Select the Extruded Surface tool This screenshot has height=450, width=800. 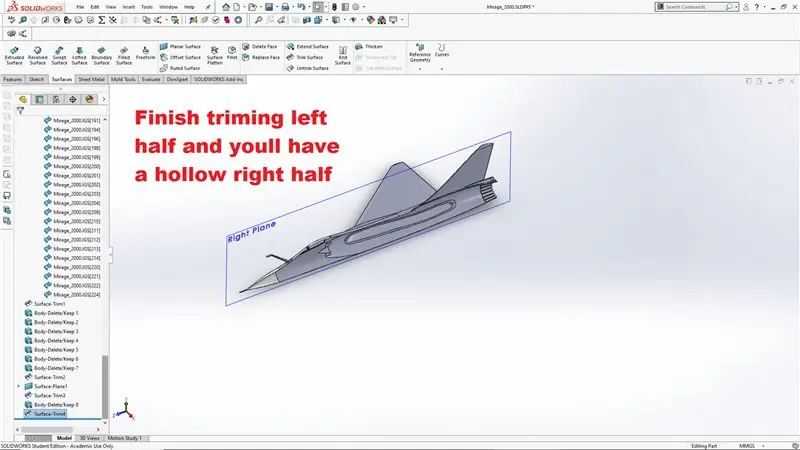coord(14,55)
